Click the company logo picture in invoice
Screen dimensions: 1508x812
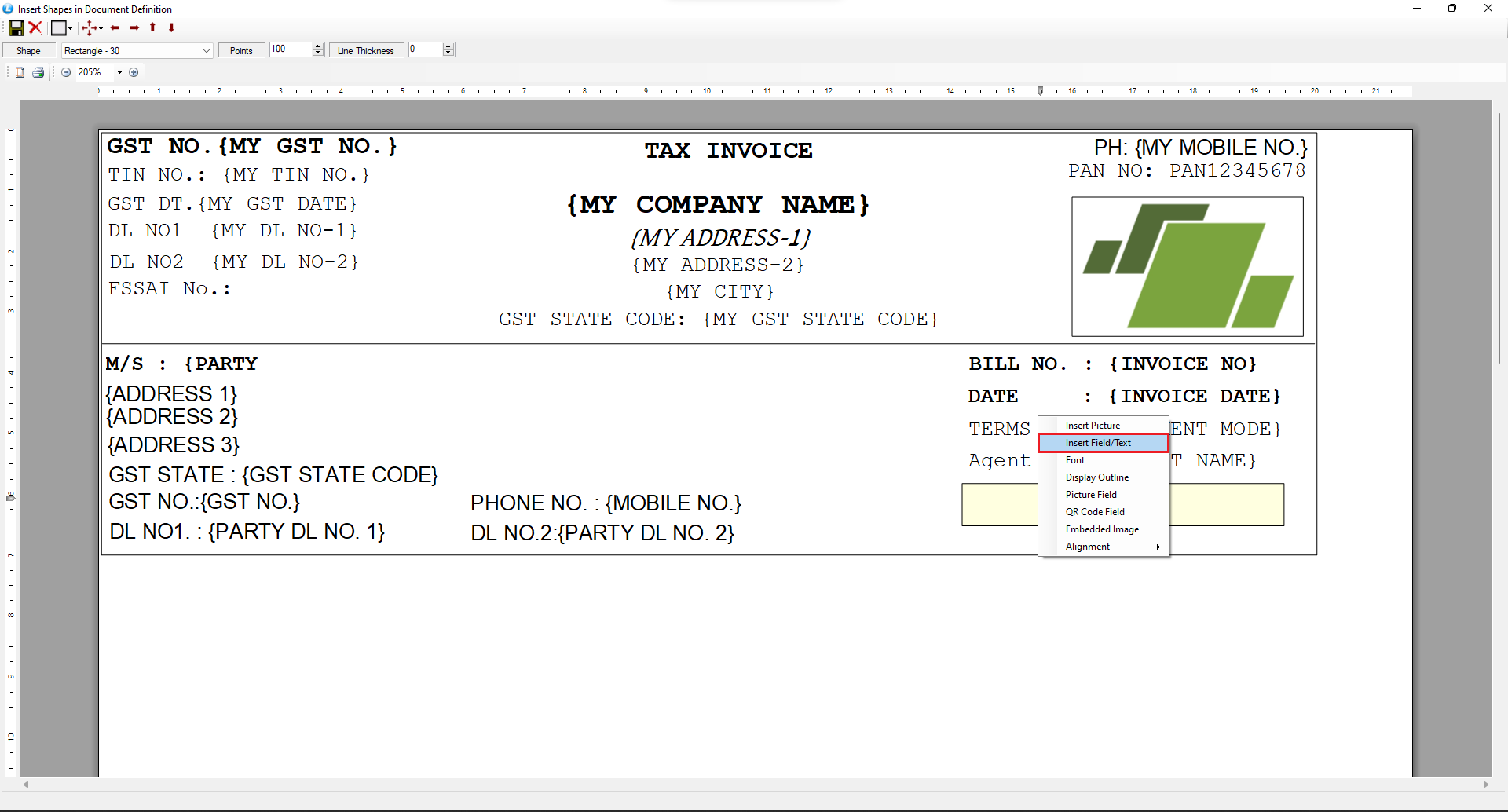[1187, 266]
